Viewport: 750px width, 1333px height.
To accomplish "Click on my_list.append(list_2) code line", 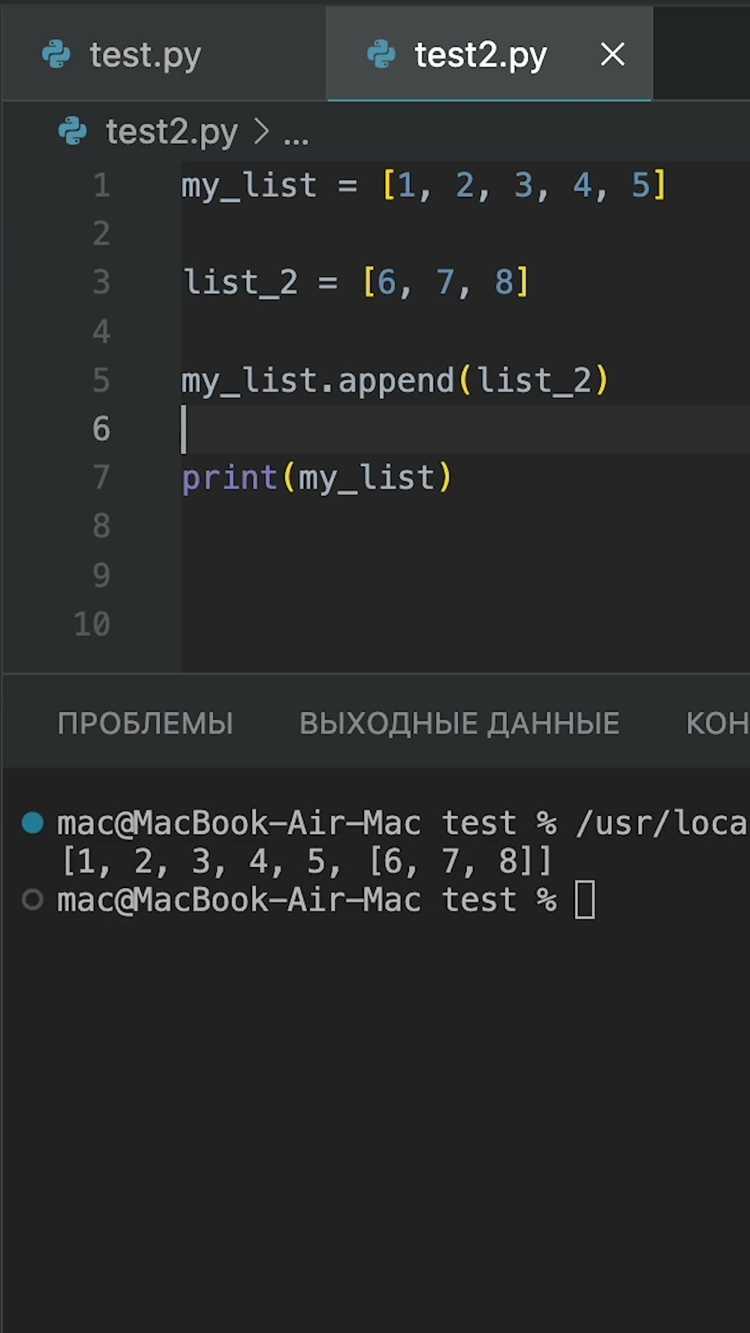I will pos(395,381).
